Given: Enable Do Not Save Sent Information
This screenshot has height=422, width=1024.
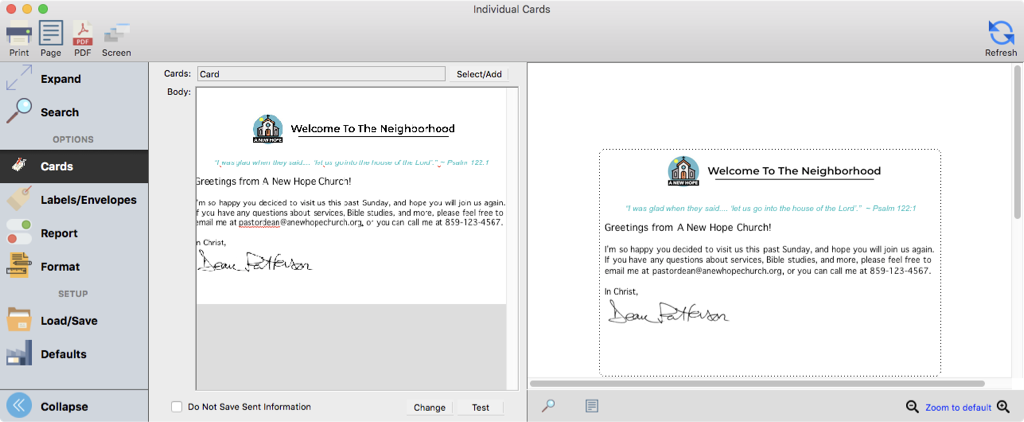Looking at the screenshot, I should click(x=177, y=407).
